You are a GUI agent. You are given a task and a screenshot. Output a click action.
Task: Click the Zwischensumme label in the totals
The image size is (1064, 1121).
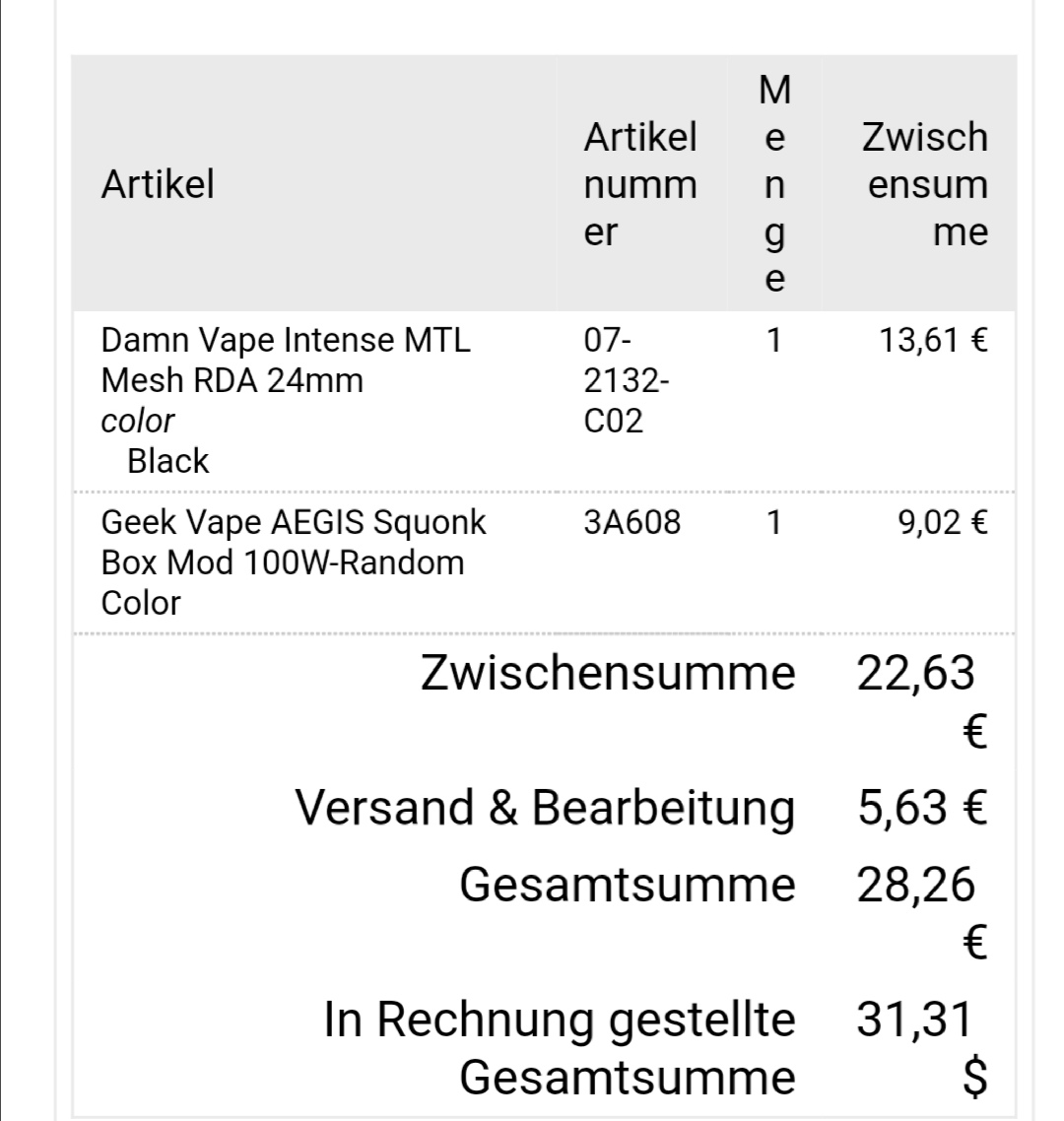(x=608, y=673)
